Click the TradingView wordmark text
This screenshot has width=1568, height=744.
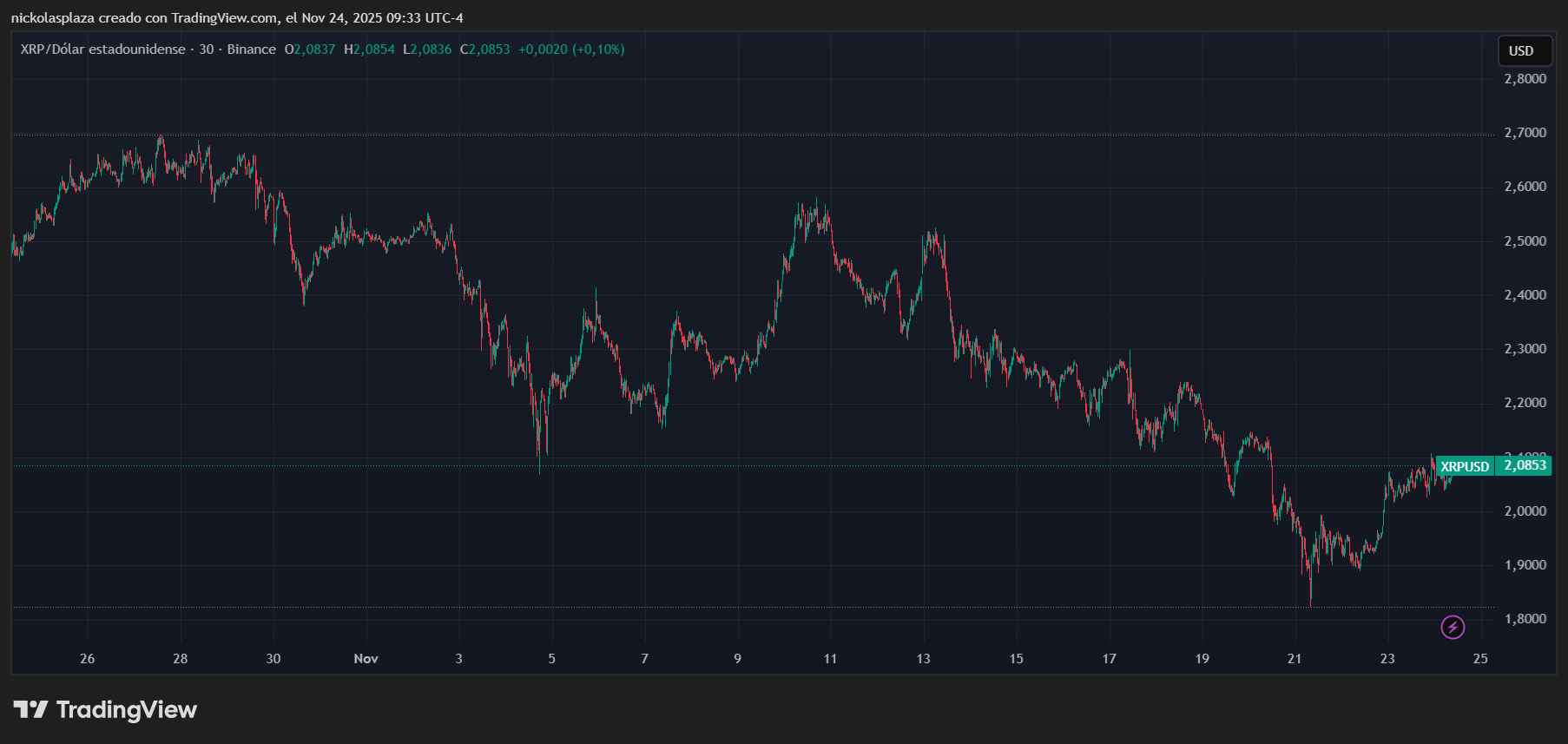click(x=127, y=710)
